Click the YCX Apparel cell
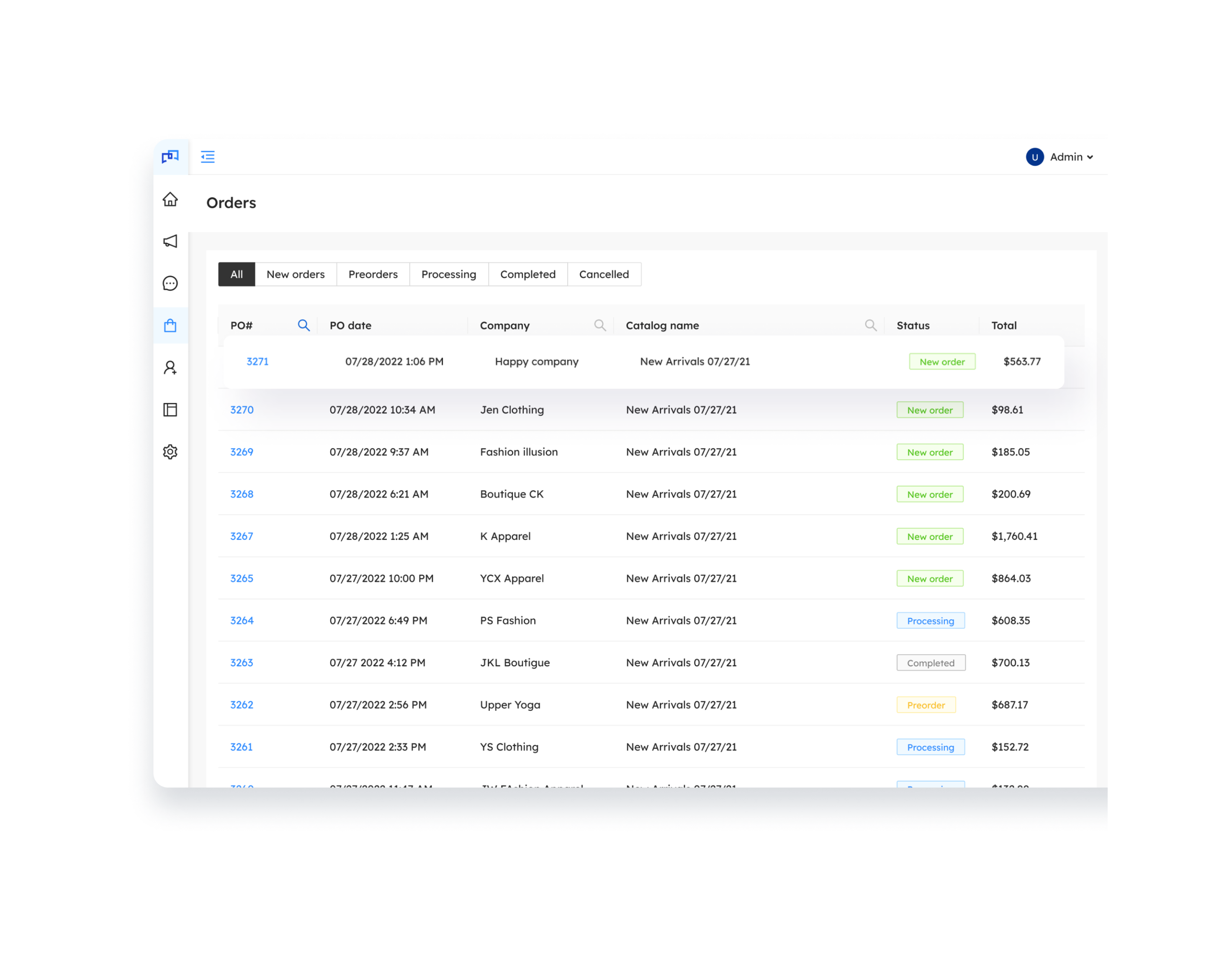Image resolution: width=1232 pixels, height=965 pixels. click(512, 578)
